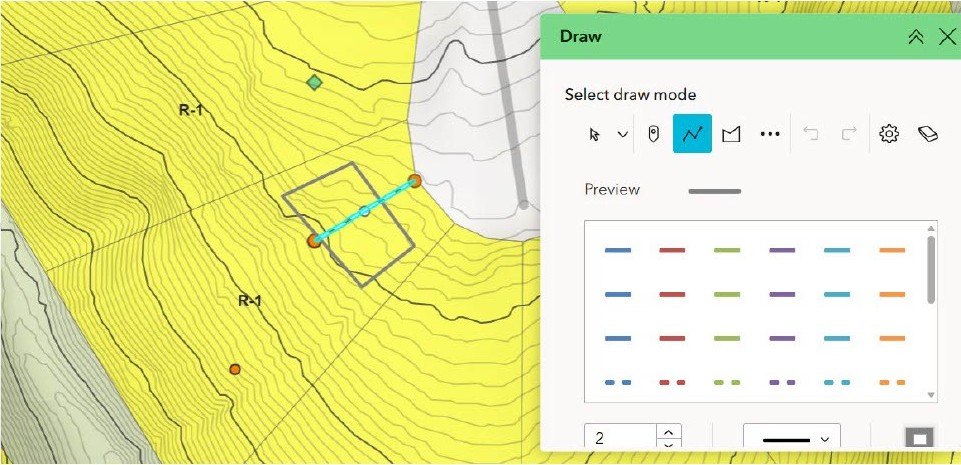
Task: Expand the selection tool dropdown arrow
Action: [x=622, y=134]
